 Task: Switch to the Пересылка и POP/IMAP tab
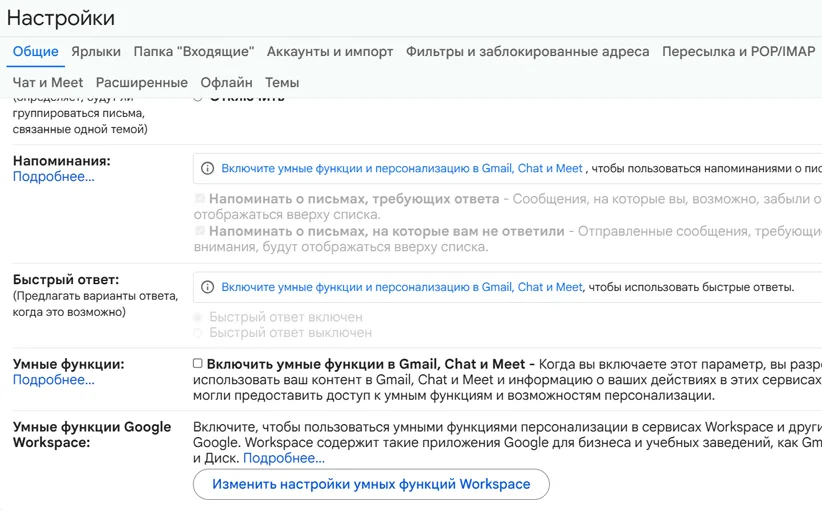pos(738,52)
